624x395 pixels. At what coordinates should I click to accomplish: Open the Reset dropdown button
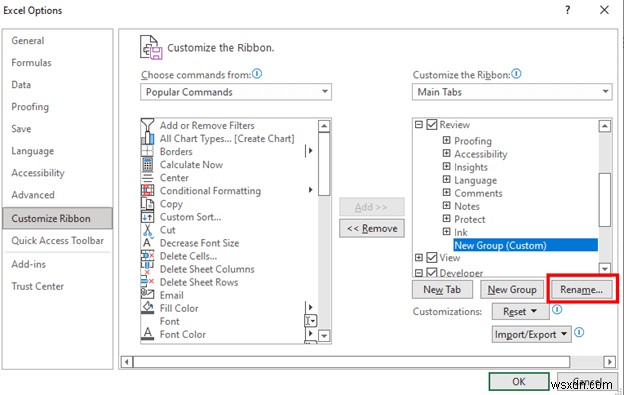[520, 311]
